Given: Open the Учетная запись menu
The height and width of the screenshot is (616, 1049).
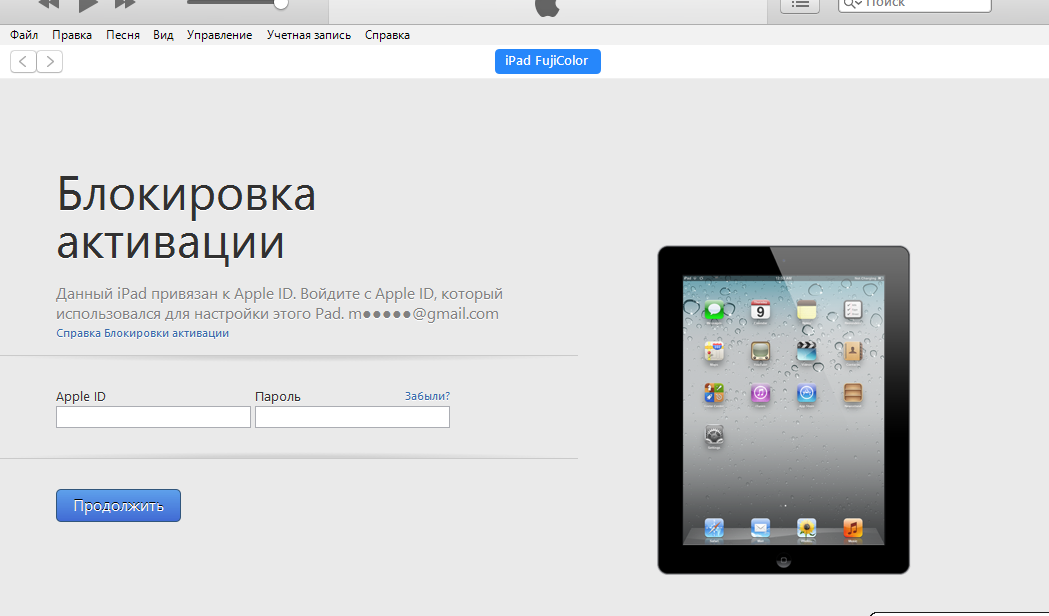Looking at the screenshot, I should 308,34.
